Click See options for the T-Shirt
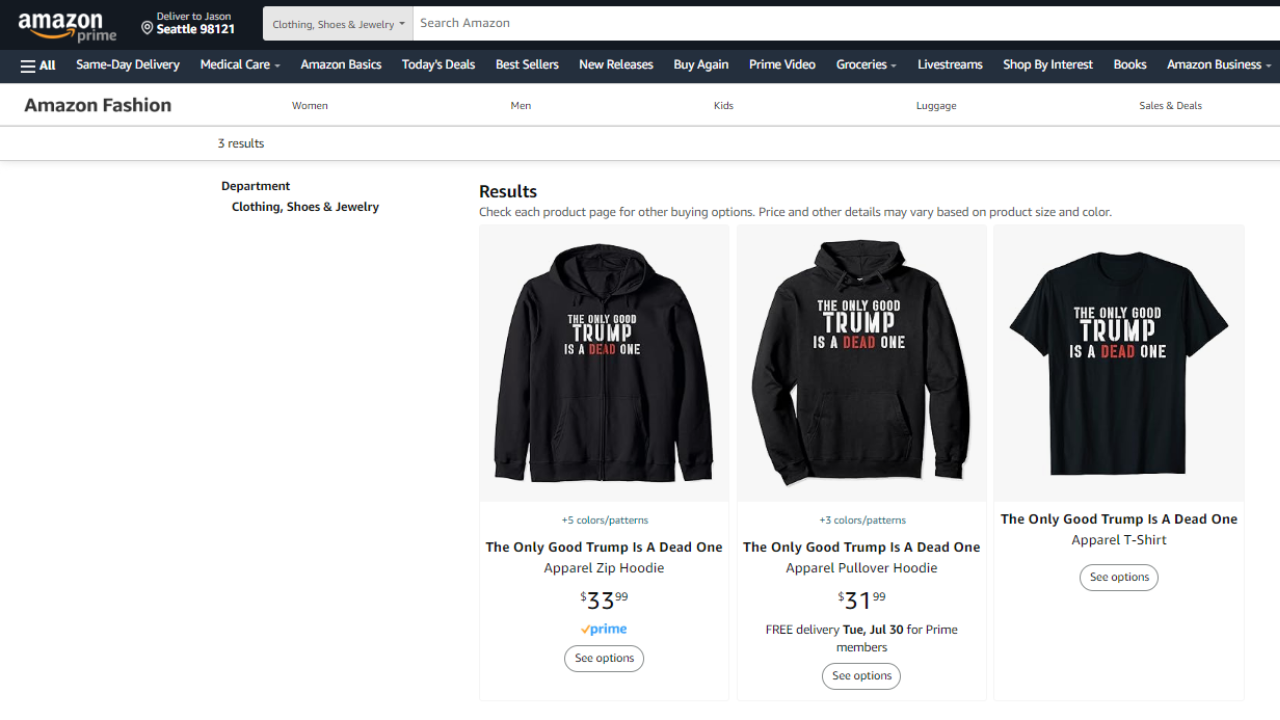This screenshot has height=720, width=1280. point(1119,577)
